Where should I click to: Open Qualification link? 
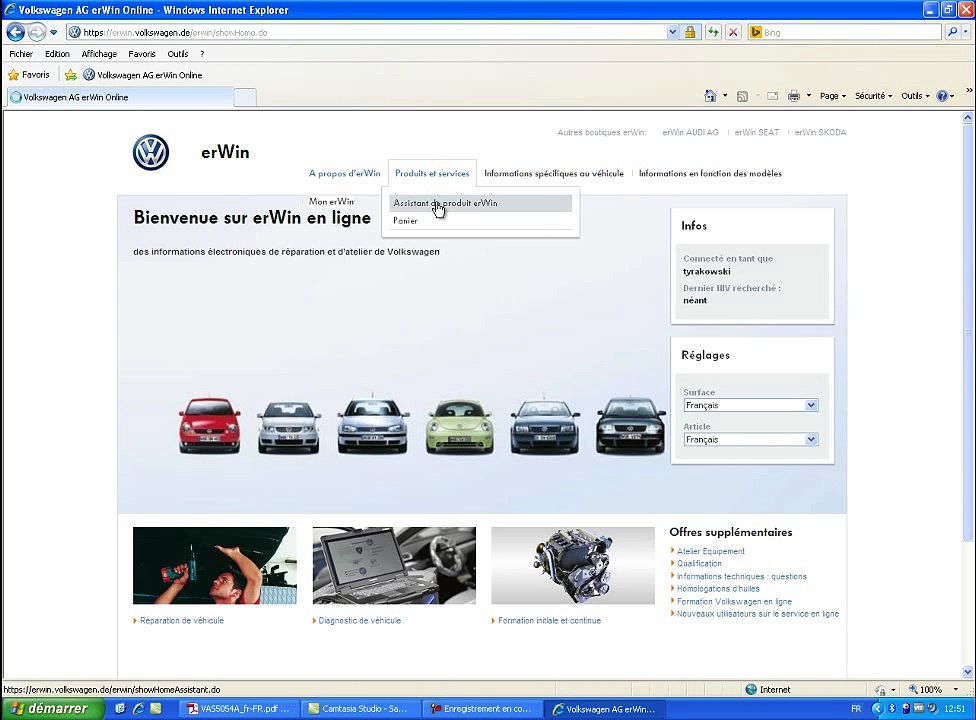(x=699, y=564)
